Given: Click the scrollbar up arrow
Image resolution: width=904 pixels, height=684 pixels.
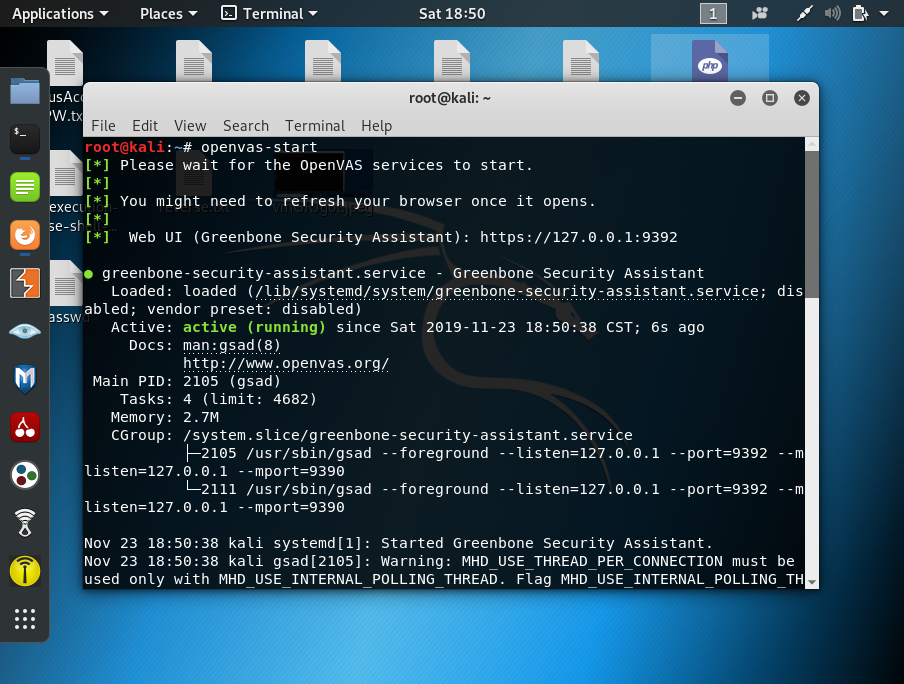Looking at the screenshot, I should pos(812,144).
